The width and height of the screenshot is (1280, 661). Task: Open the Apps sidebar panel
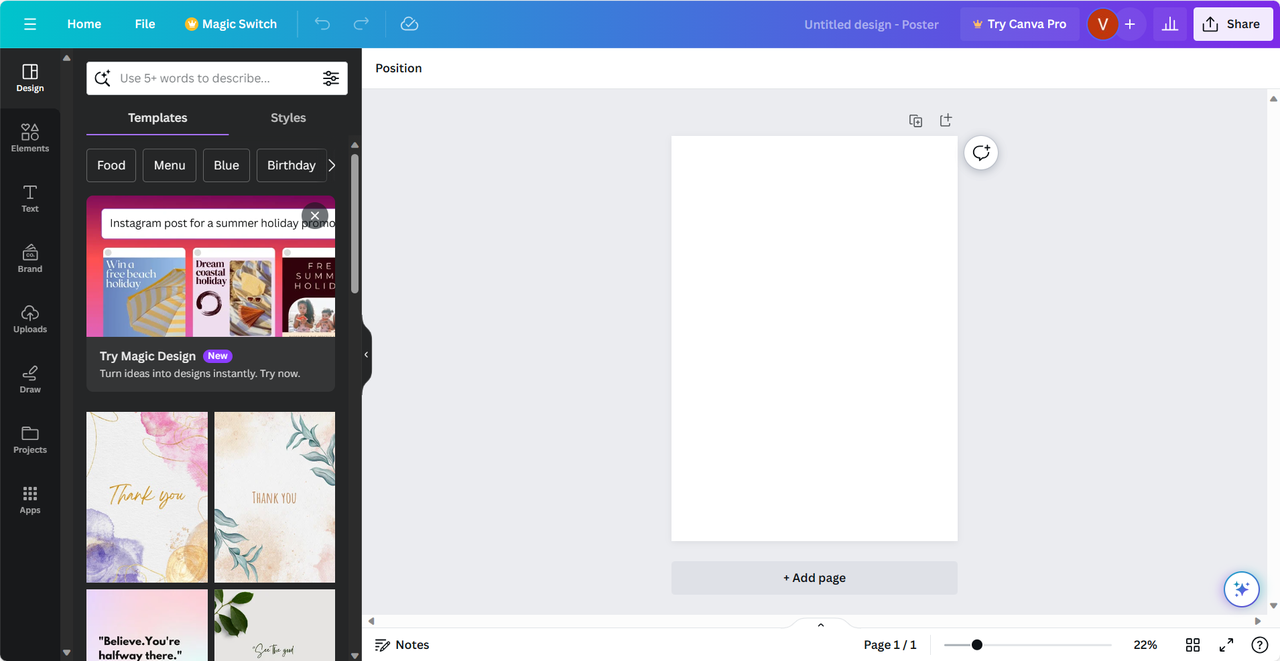click(30, 499)
